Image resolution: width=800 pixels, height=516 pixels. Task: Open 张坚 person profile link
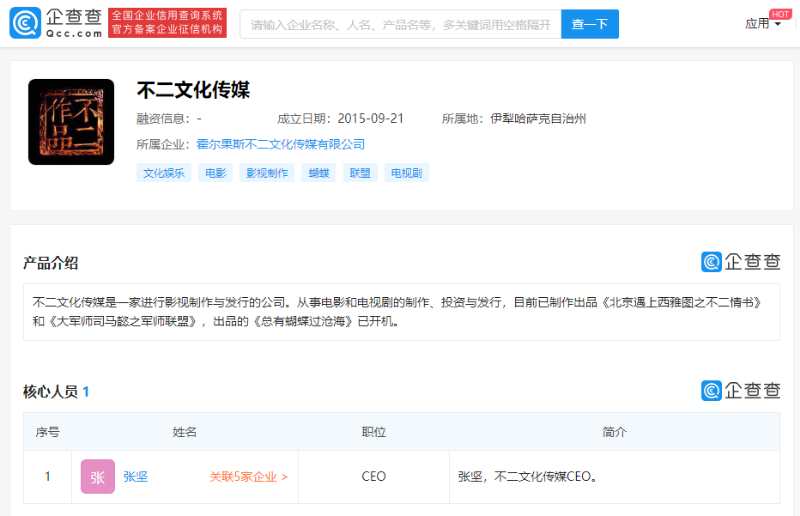tap(135, 477)
